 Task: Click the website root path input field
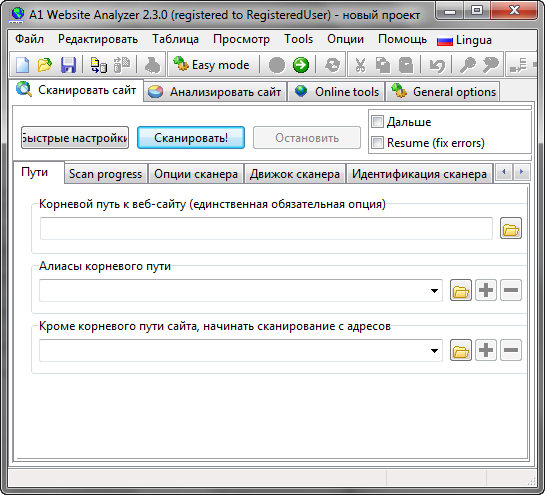[x=266, y=228]
